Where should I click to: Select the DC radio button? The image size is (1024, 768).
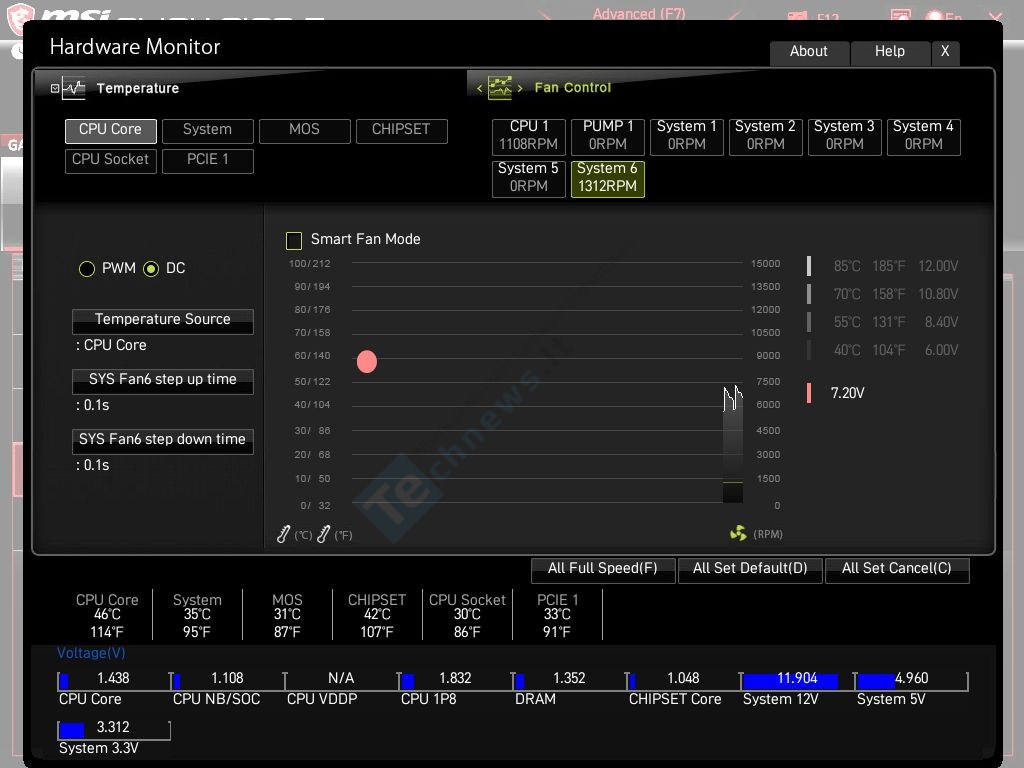(151, 268)
